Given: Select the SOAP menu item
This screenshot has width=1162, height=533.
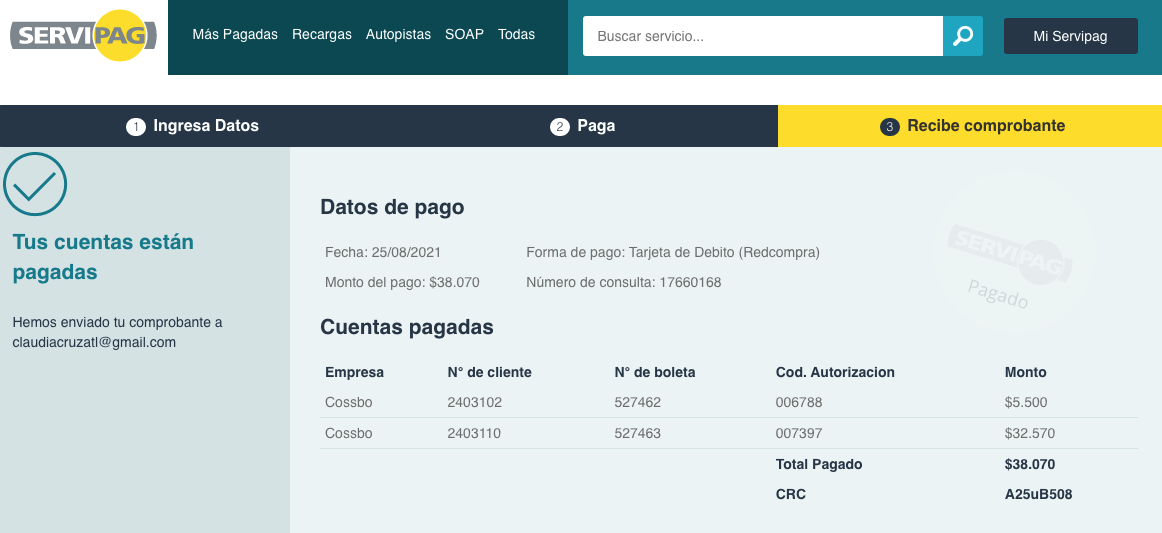Looking at the screenshot, I should tap(464, 34).
